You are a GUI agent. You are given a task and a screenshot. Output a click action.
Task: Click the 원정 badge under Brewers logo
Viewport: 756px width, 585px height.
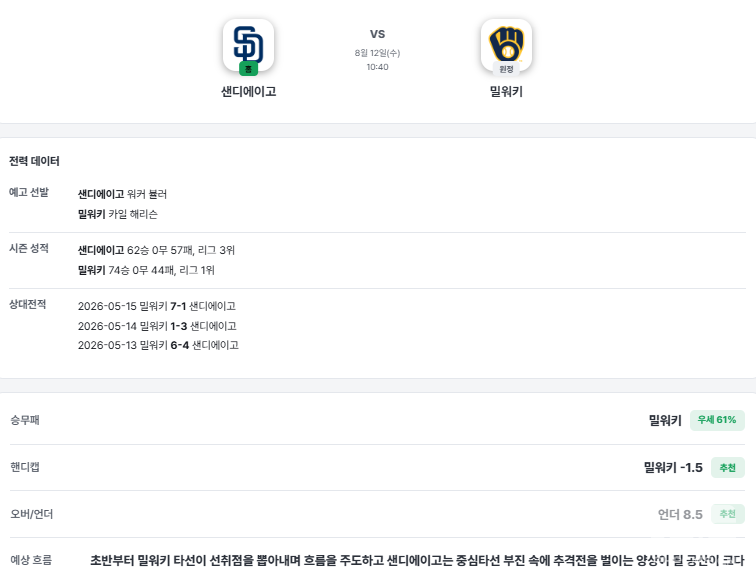pos(506,69)
